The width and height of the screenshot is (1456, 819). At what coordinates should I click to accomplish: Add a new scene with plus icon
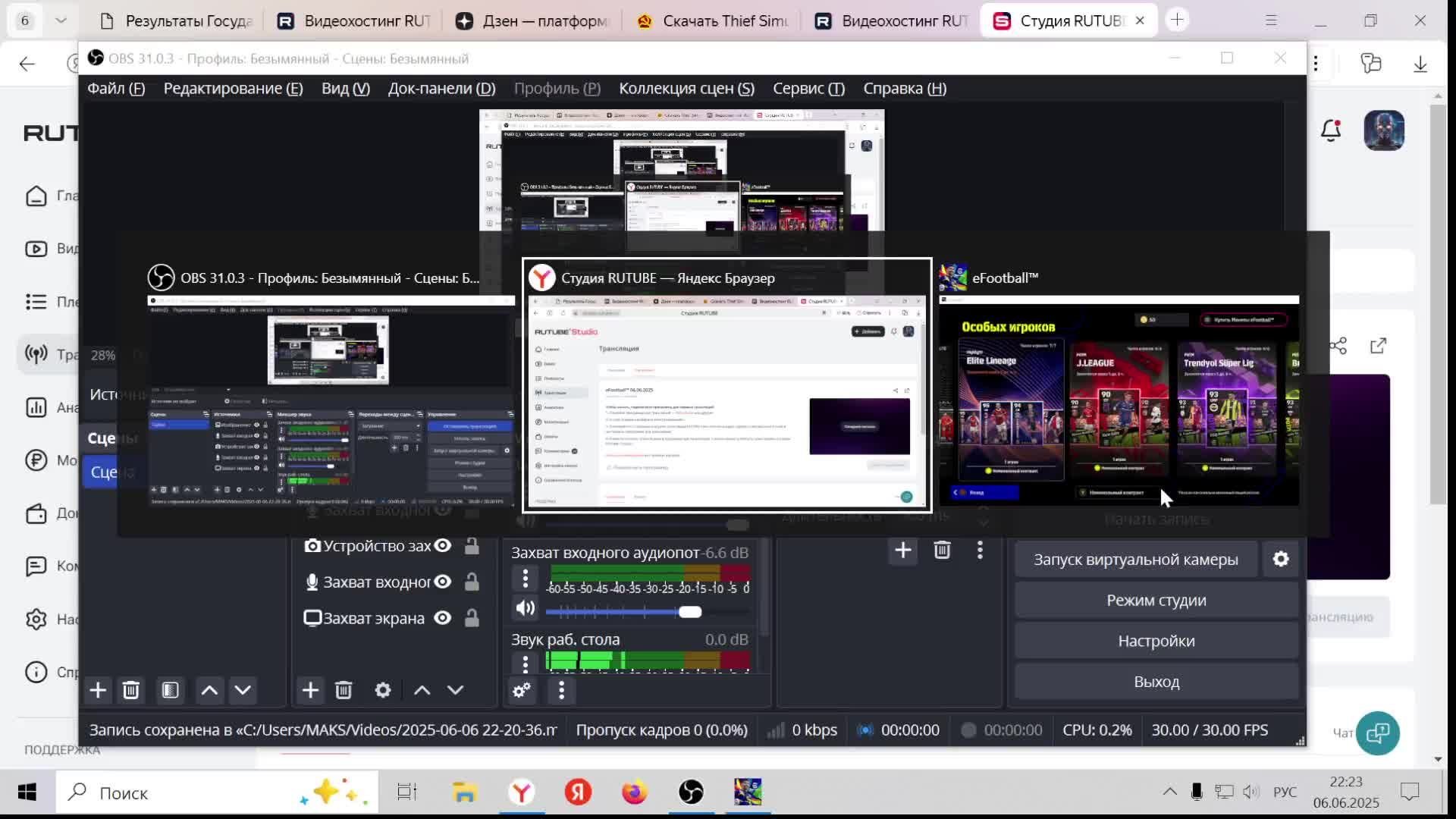pos(98,690)
